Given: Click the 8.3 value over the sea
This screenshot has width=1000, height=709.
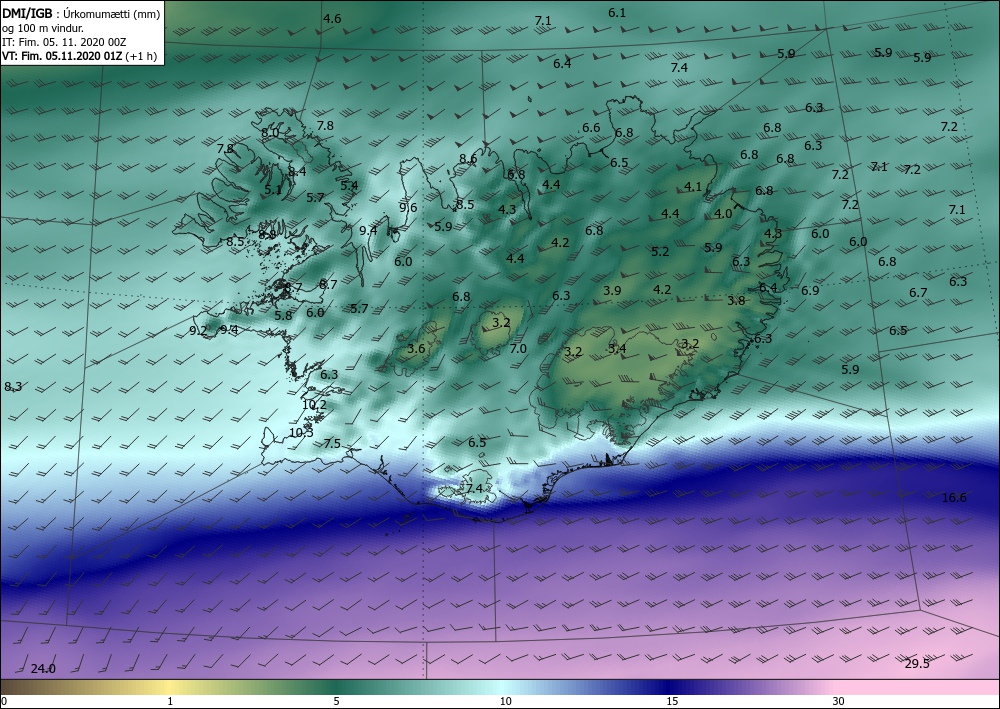Looking at the screenshot, I should coord(13,386).
